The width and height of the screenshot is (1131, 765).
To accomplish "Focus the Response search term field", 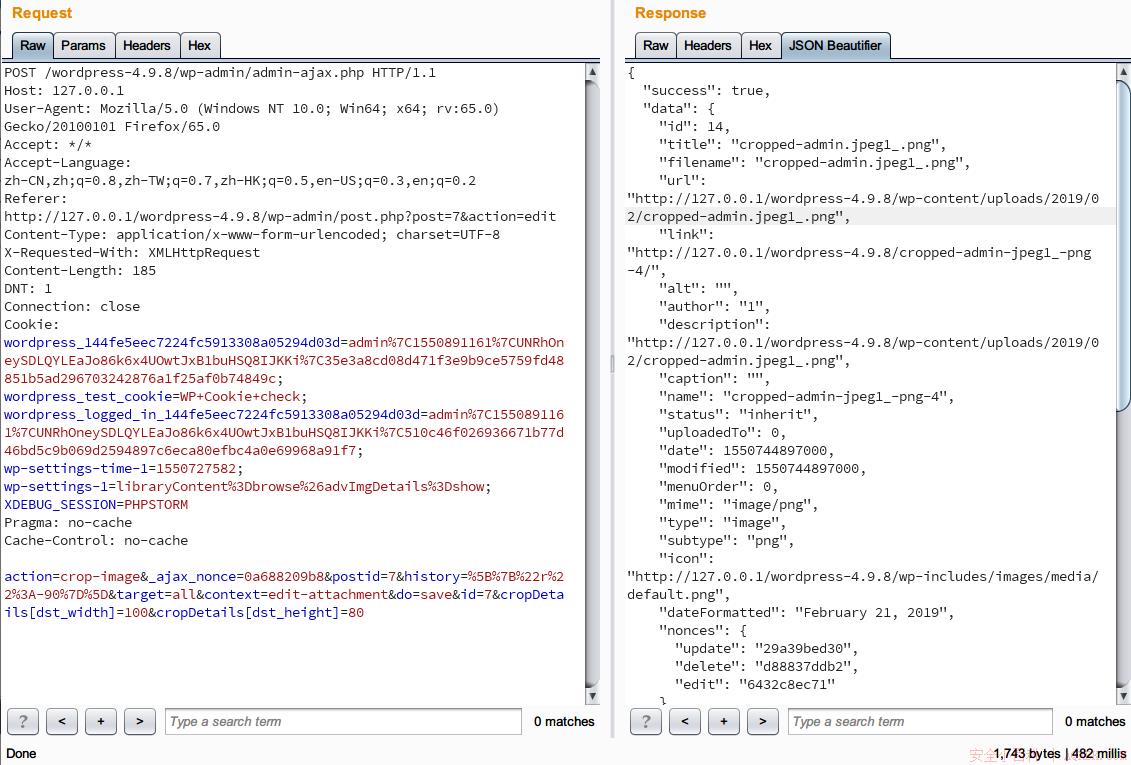I will tap(921, 721).
